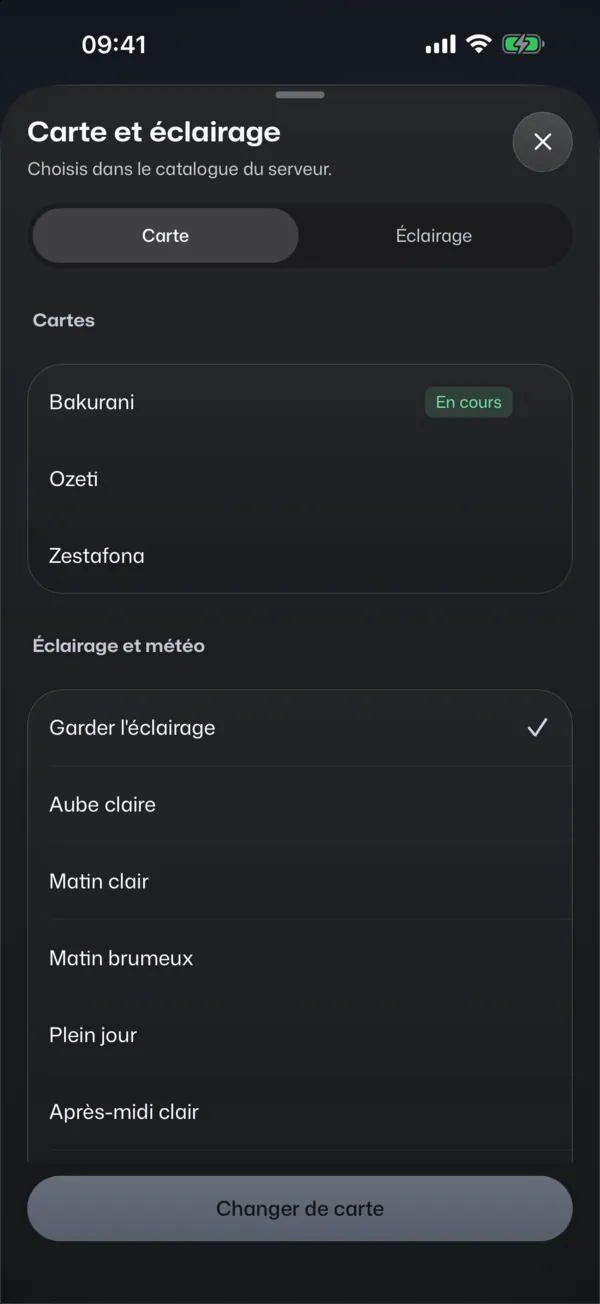Tap the battery charging icon
This screenshot has width=600, height=1304.
point(522,44)
